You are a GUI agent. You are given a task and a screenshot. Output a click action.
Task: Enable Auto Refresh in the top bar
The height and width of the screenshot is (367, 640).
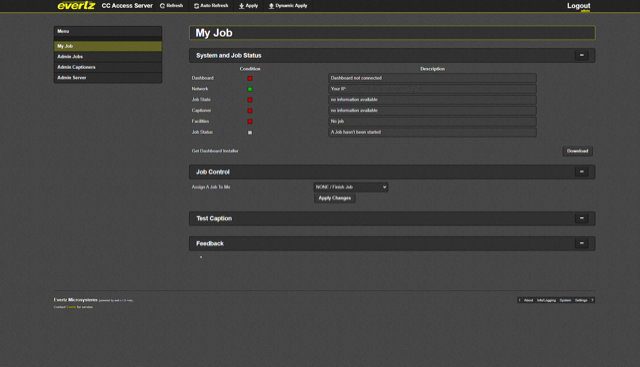coord(211,6)
